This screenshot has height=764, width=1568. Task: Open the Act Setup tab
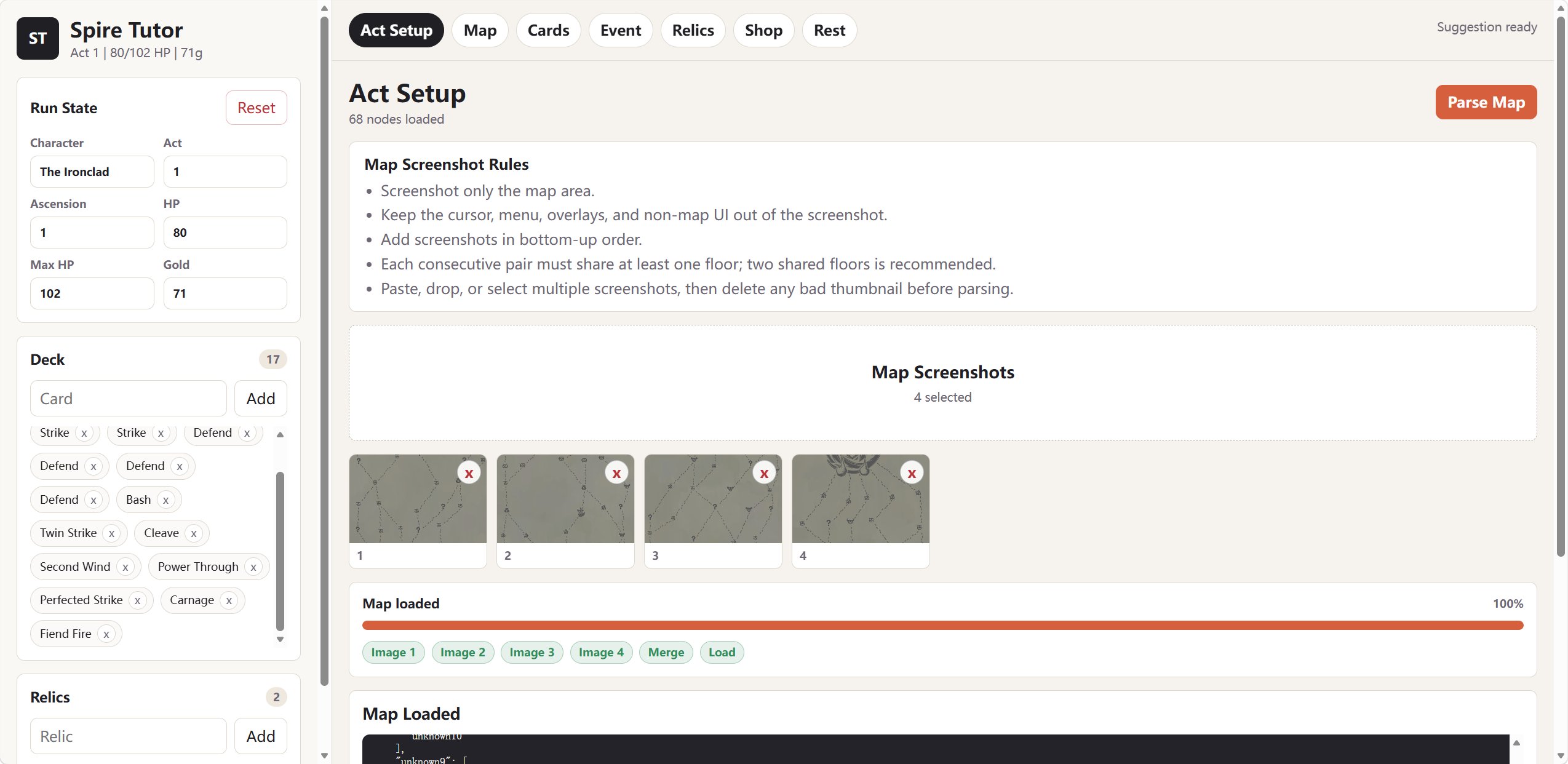pyautogui.click(x=396, y=30)
